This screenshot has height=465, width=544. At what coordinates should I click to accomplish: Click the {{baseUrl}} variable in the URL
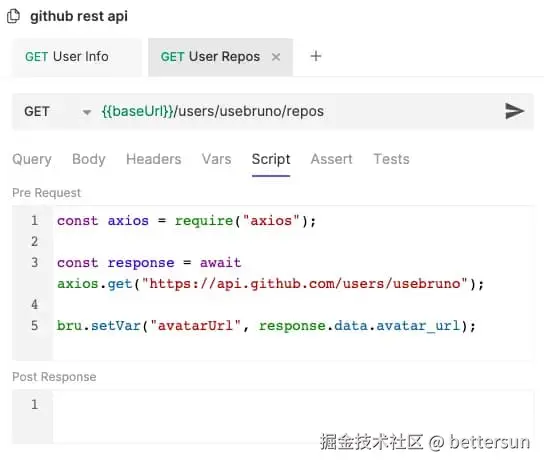(x=137, y=111)
